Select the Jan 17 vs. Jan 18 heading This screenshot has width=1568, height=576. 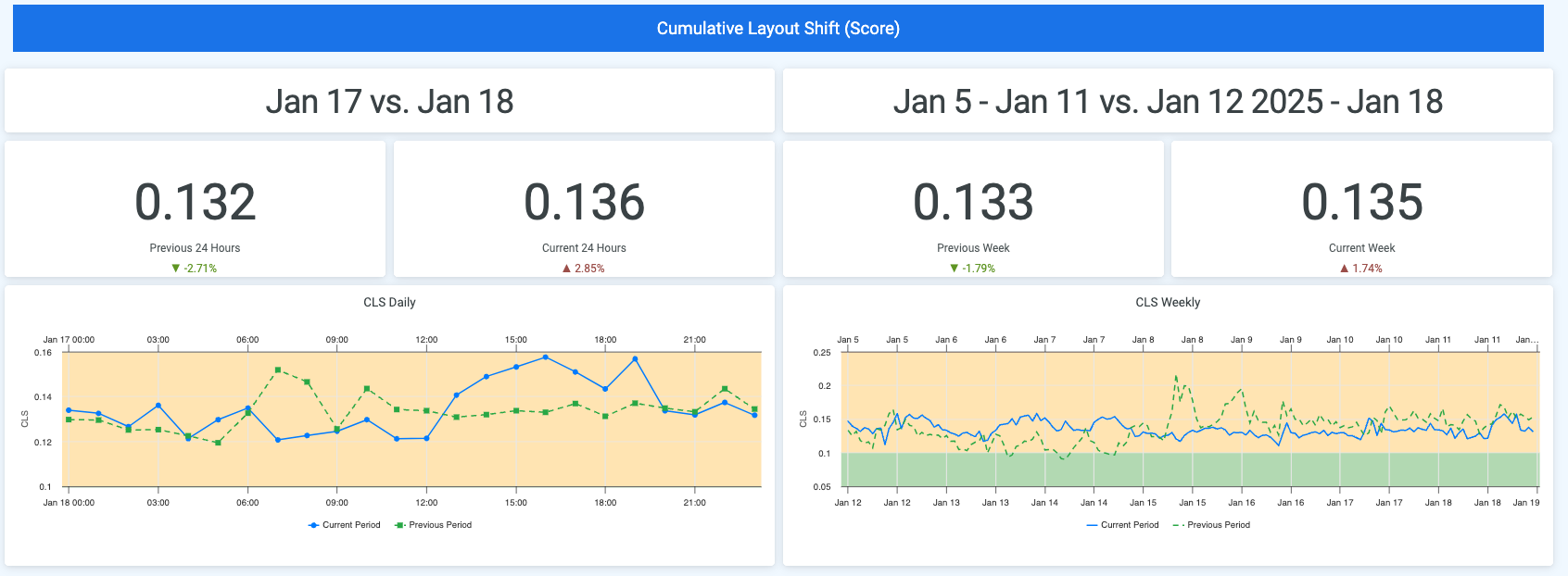(390, 101)
